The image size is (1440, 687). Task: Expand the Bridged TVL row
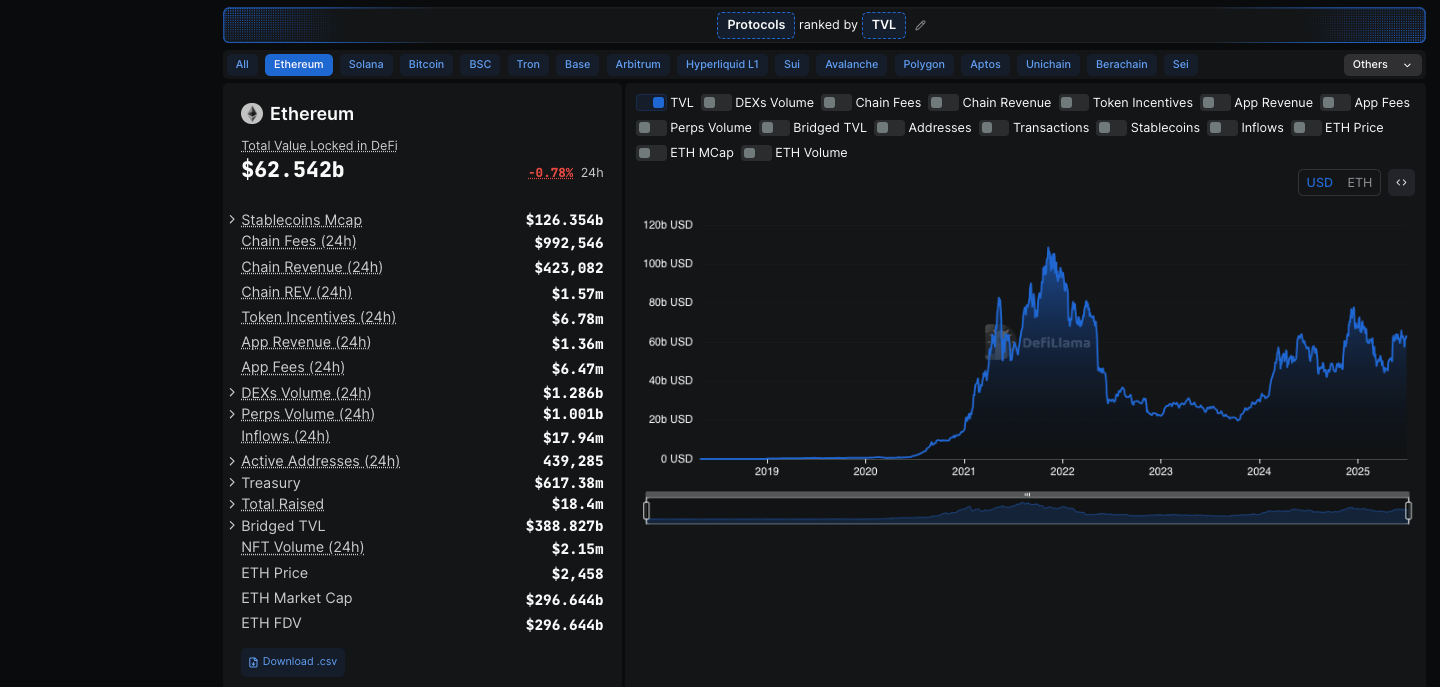(x=232, y=526)
